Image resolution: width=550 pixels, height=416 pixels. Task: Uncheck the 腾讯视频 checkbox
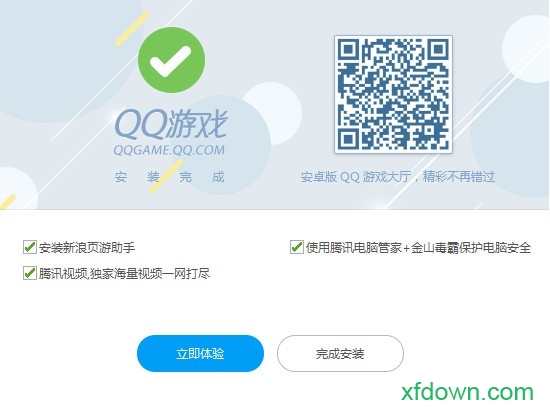[x=29, y=273]
